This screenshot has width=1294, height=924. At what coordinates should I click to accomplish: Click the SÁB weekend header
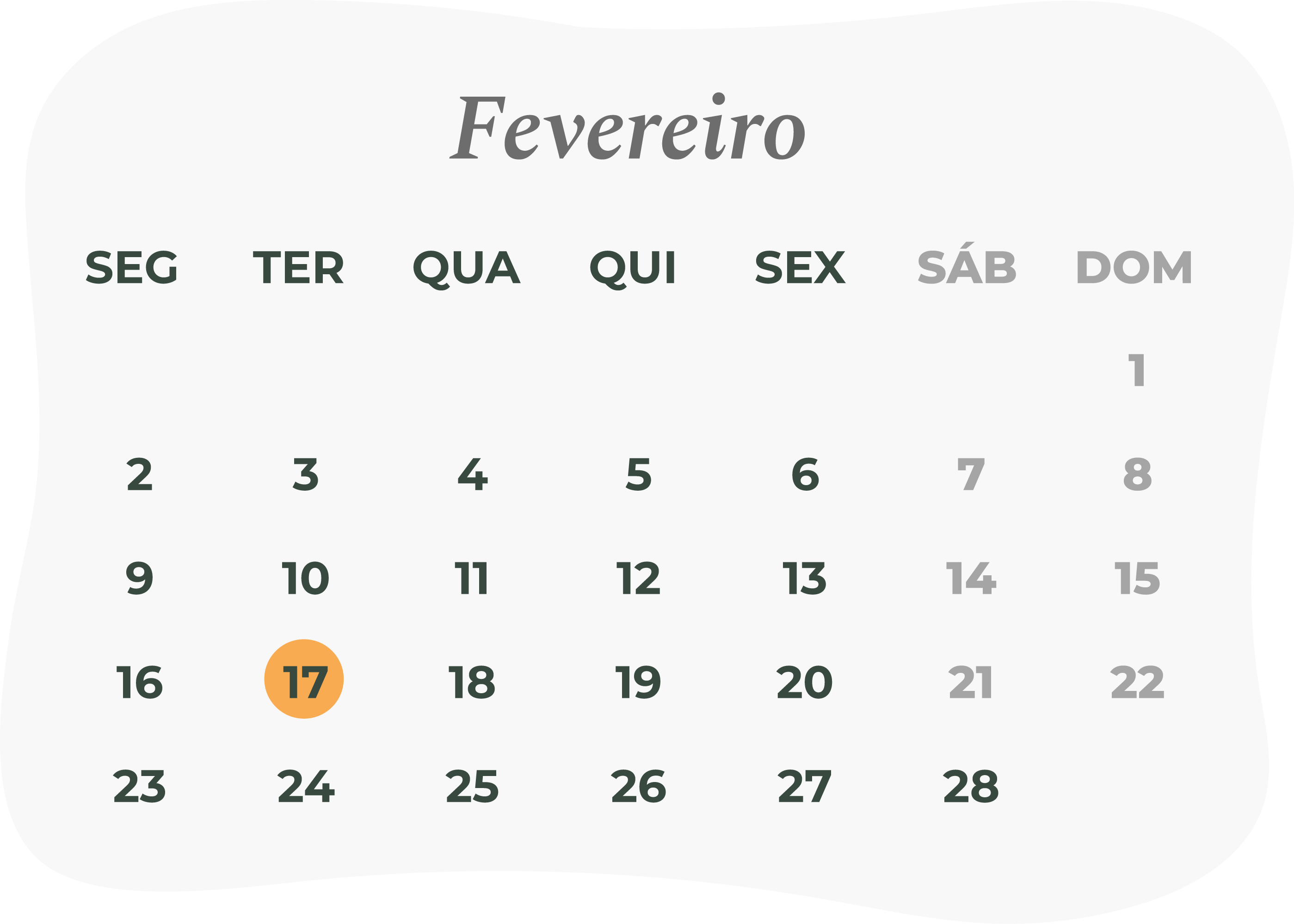point(966,265)
